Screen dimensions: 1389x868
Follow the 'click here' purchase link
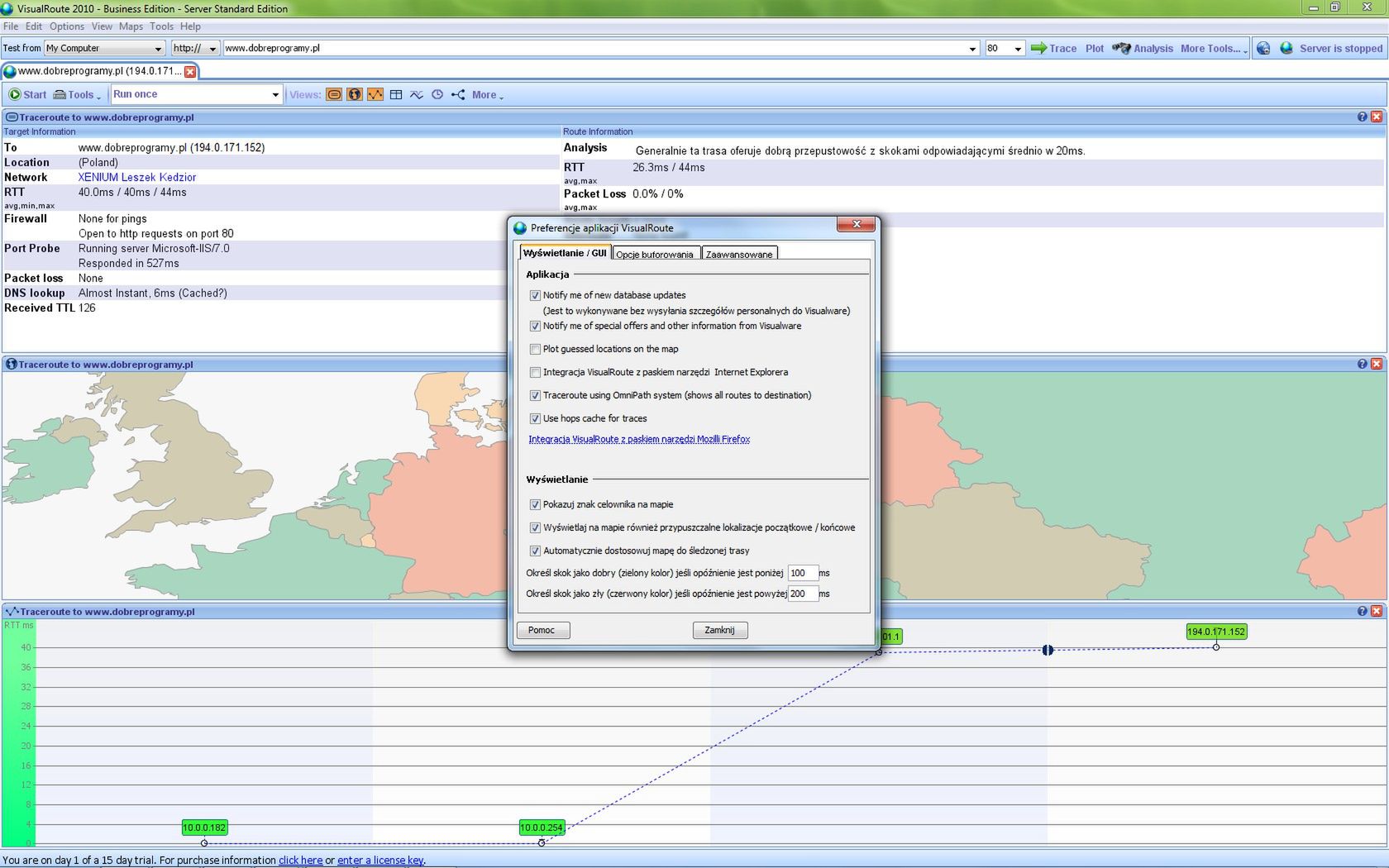pyautogui.click(x=300, y=860)
